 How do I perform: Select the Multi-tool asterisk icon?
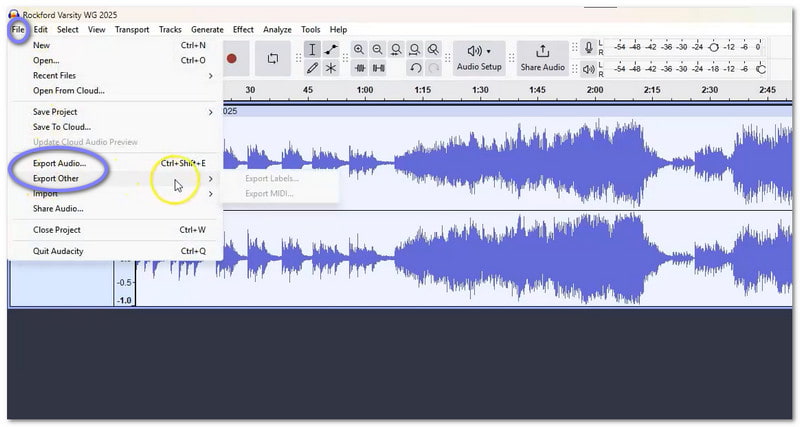[x=331, y=67]
